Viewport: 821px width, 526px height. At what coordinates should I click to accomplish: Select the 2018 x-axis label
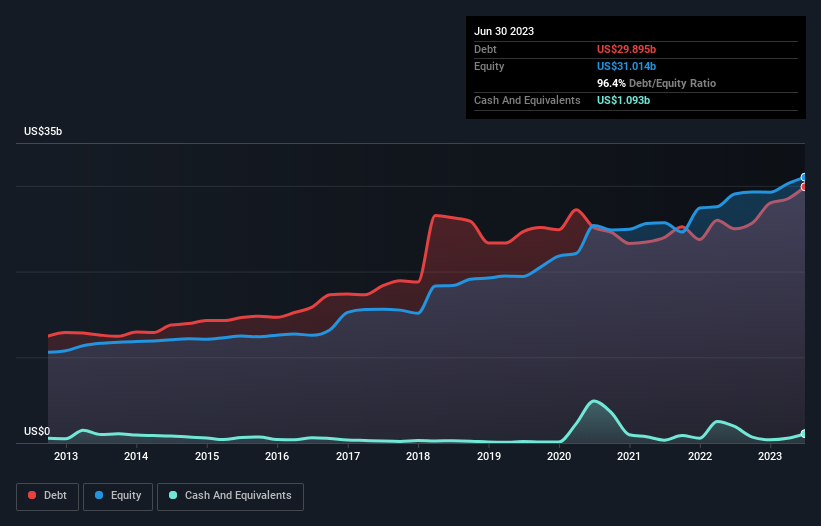click(418, 456)
